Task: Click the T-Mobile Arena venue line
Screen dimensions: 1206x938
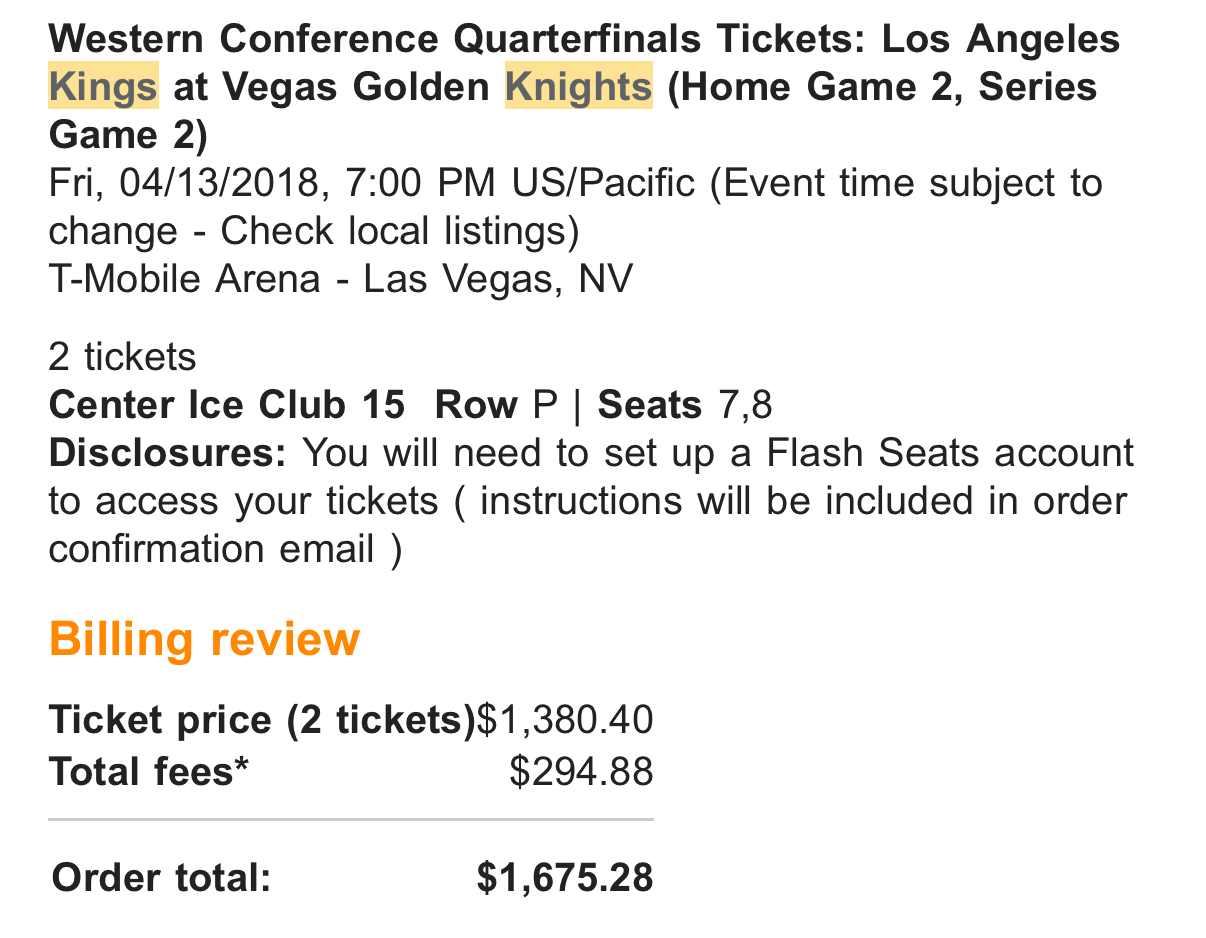Action: pyautogui.click(x=340, y=279)
